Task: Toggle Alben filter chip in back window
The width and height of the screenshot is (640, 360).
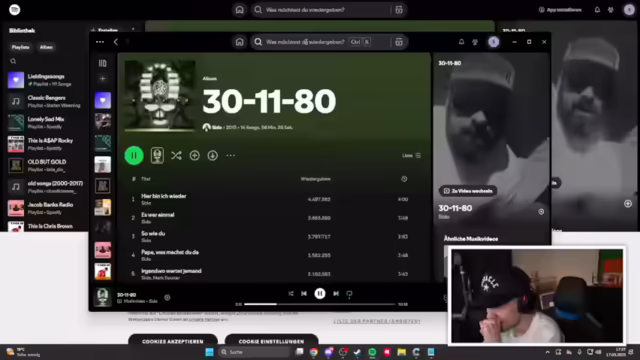Action: click(x=46, y=47)
